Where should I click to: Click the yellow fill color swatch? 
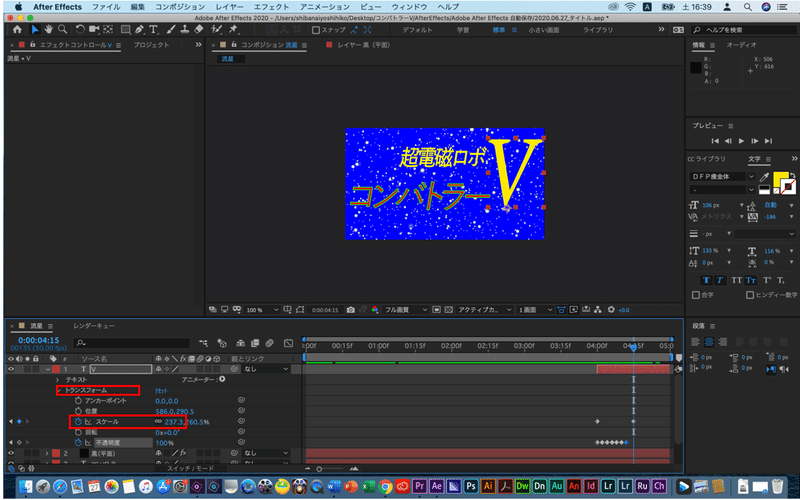pos(779,179)
